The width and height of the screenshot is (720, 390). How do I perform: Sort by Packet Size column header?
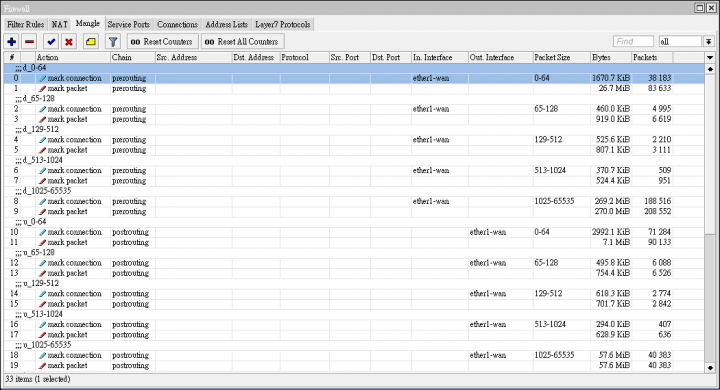coord(561,57)
